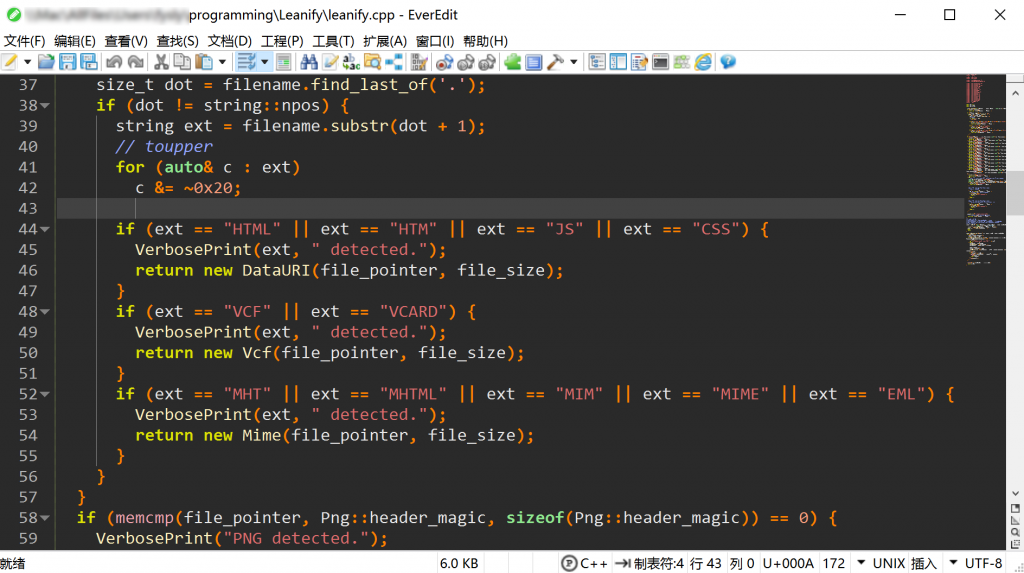Collapse the code fold at line 52
The image size is (1024, 573).
45,394
